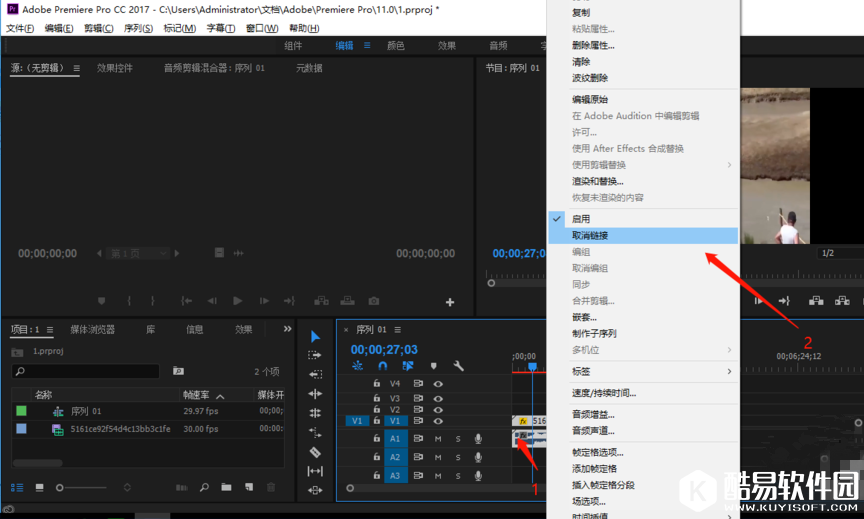Click Extract icon in program monitor
The height and width of the screenshot is (519, 864).
[x=842, y=300]
